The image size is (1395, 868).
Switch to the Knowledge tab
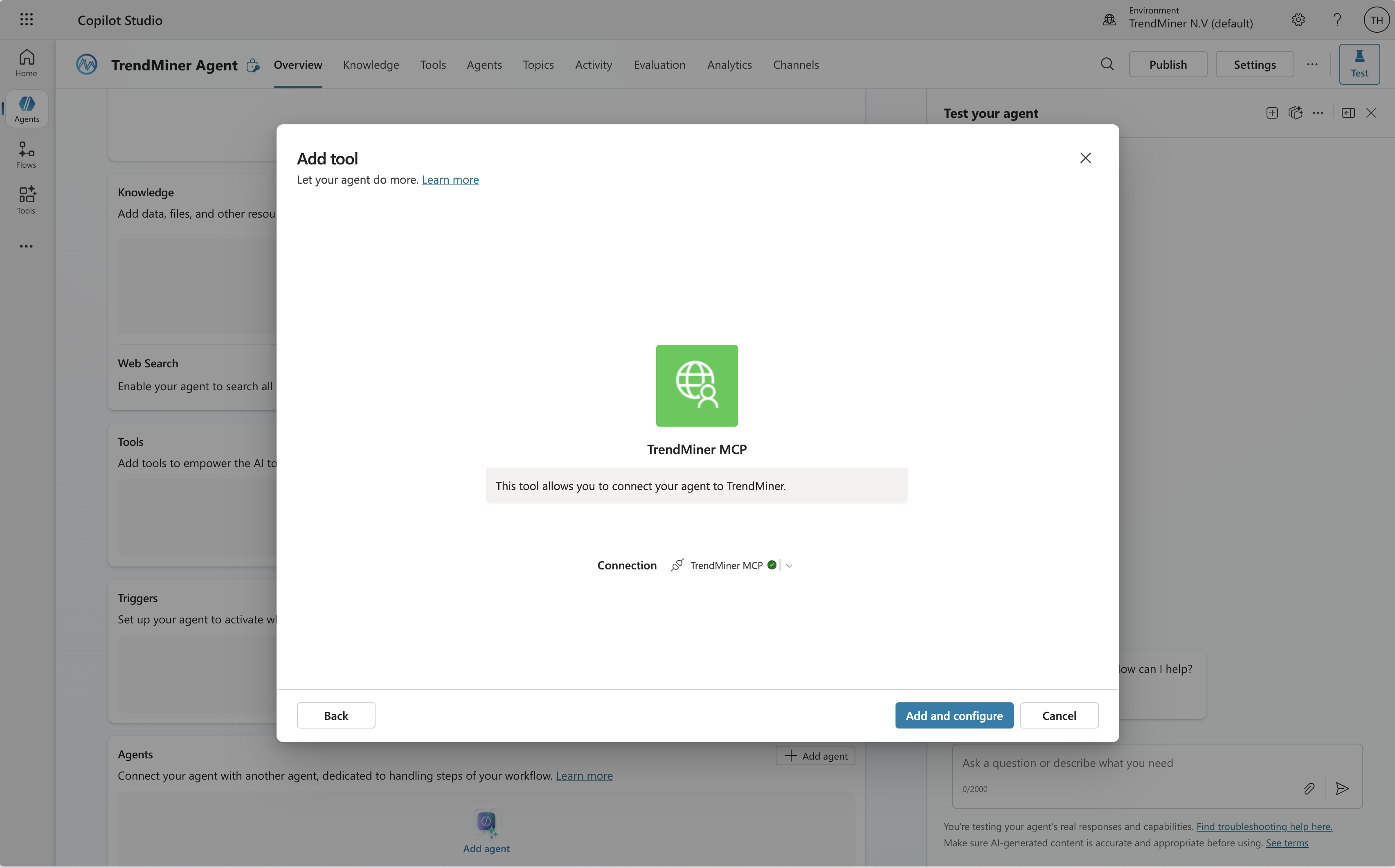point(371,64)
